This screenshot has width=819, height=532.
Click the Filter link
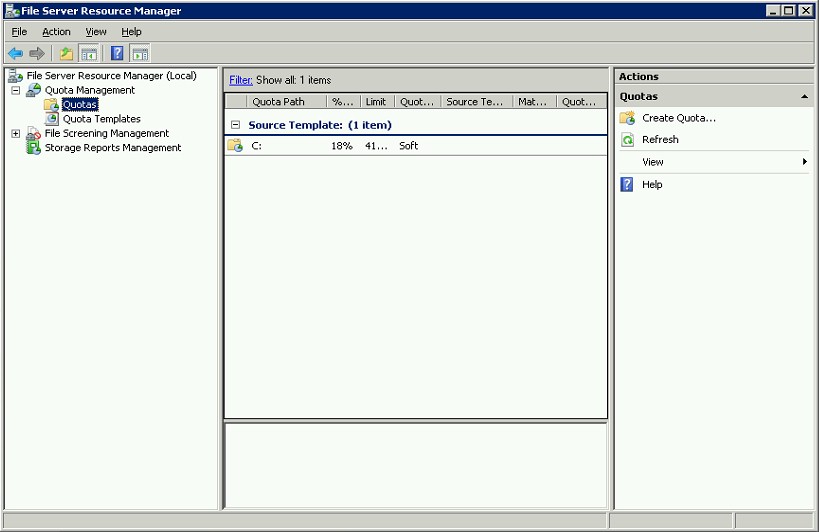pos(241,80)
